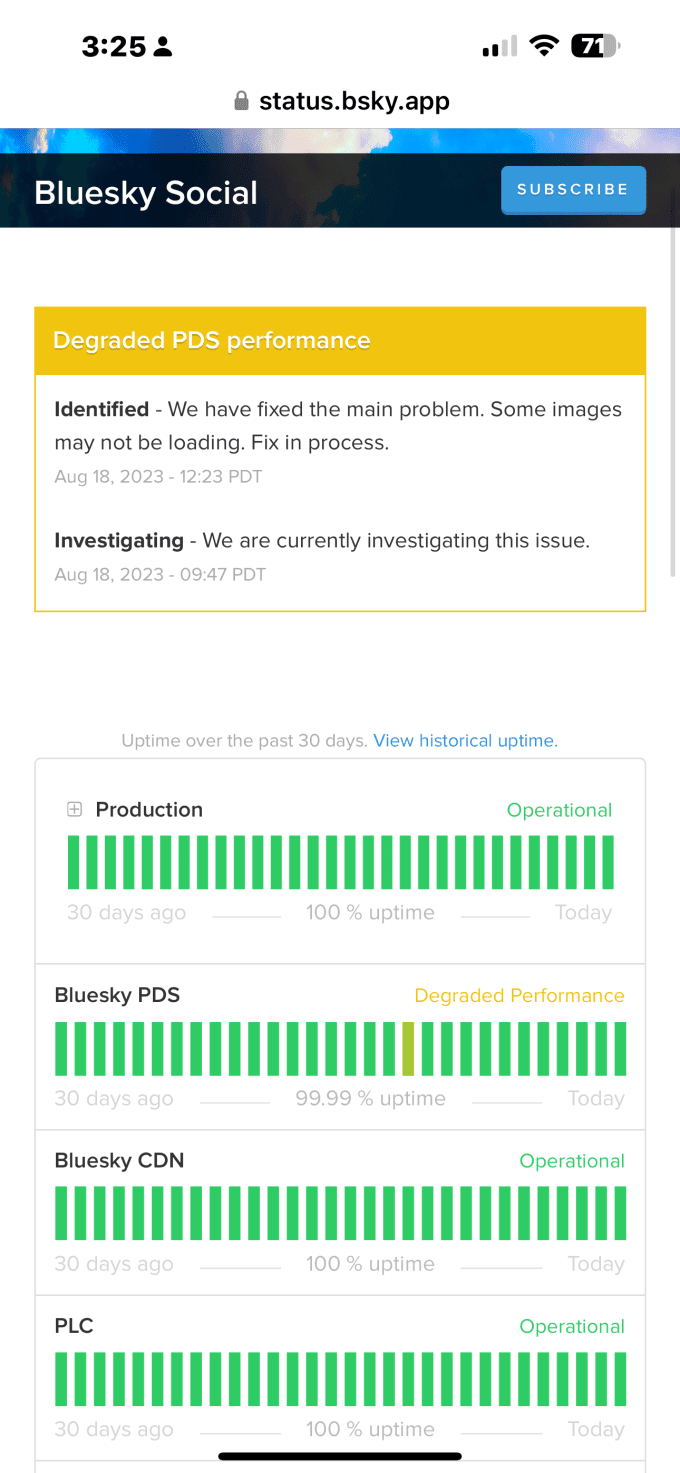Expand the Production component group
The image size is (680, 1473).
(74, 810)
